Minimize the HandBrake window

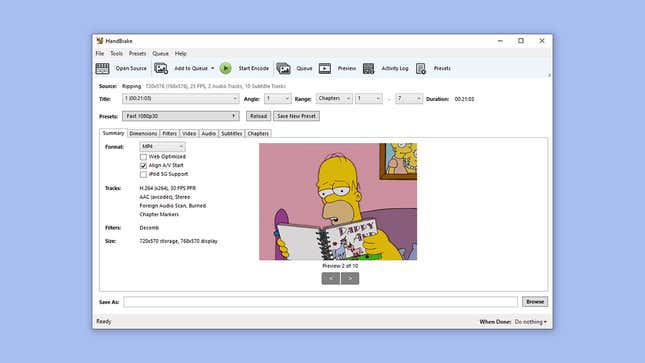coord(500,41)
